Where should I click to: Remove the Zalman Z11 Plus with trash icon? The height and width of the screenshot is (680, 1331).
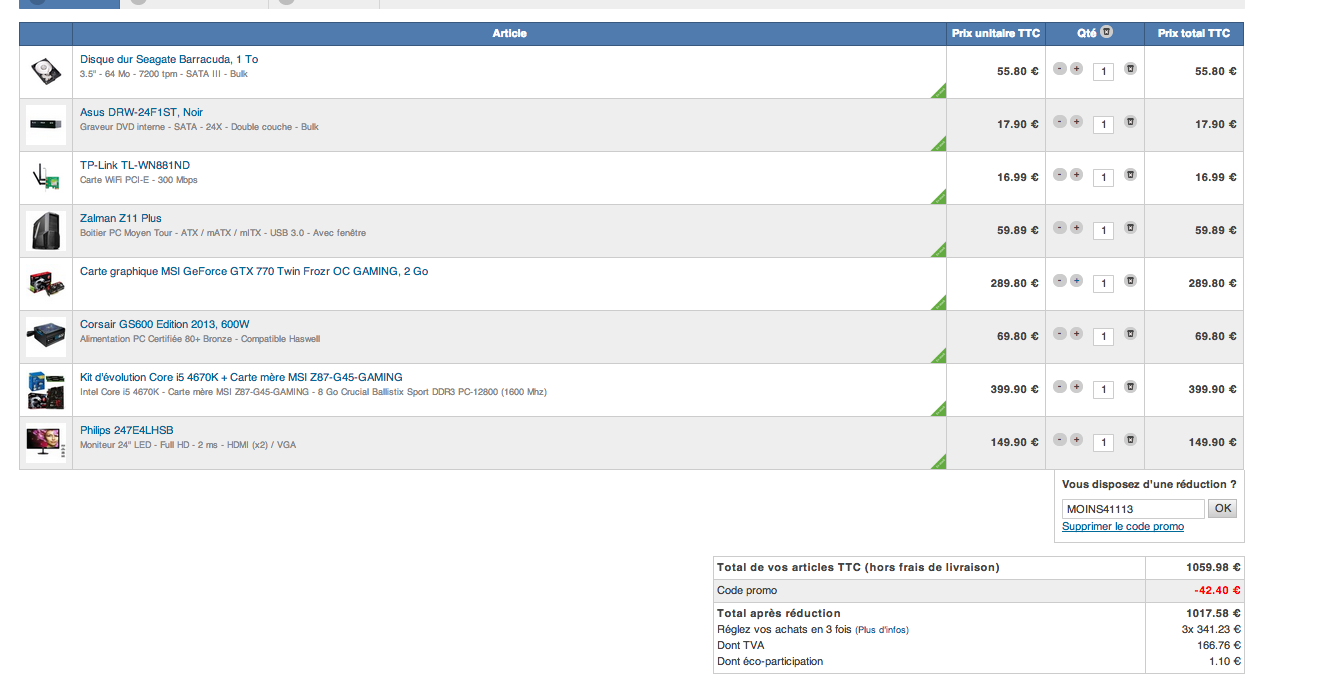[x=1130, y=228]
